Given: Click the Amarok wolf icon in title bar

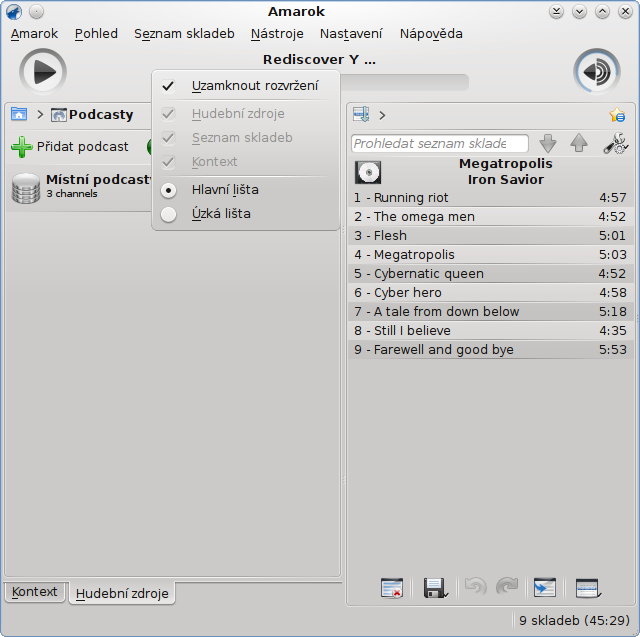Looking at the screenshot, I should coord(14,12).
